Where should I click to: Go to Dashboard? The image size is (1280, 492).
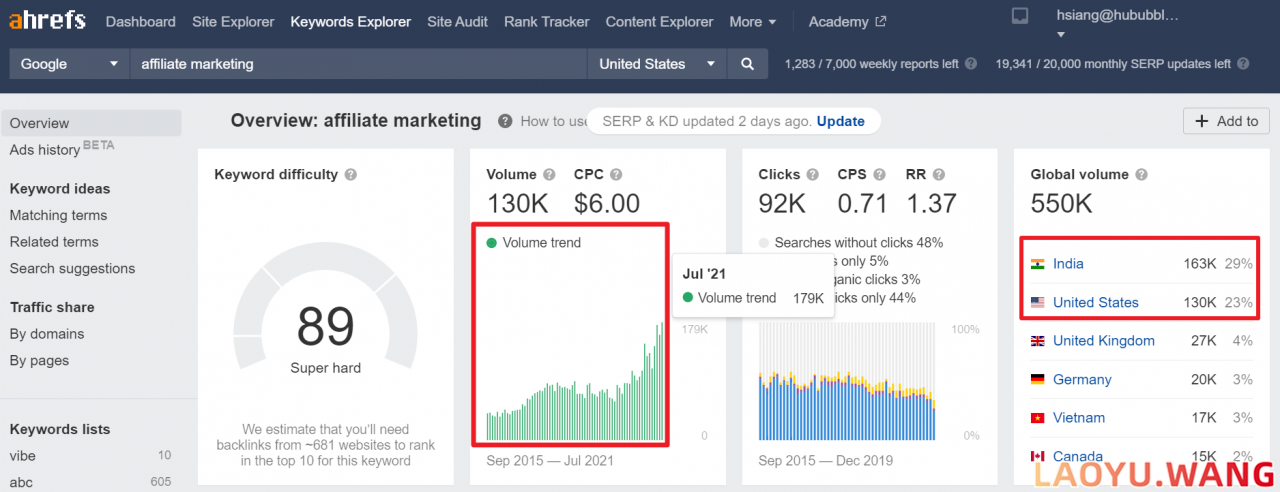[x=141, y=21]
